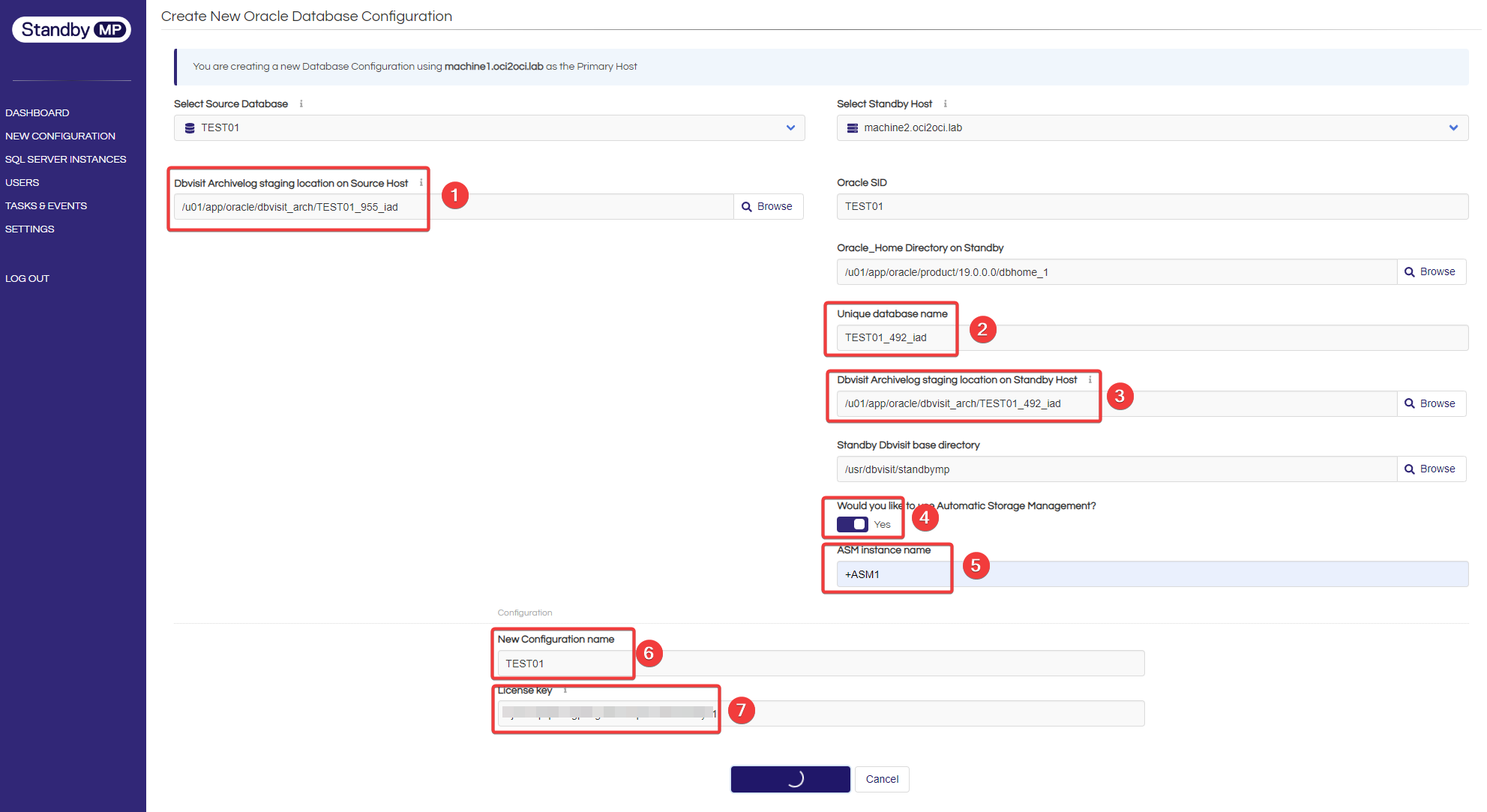
Task: Browse for Oracle_Home Directory on Standby
Action: tap(1431, 272)
